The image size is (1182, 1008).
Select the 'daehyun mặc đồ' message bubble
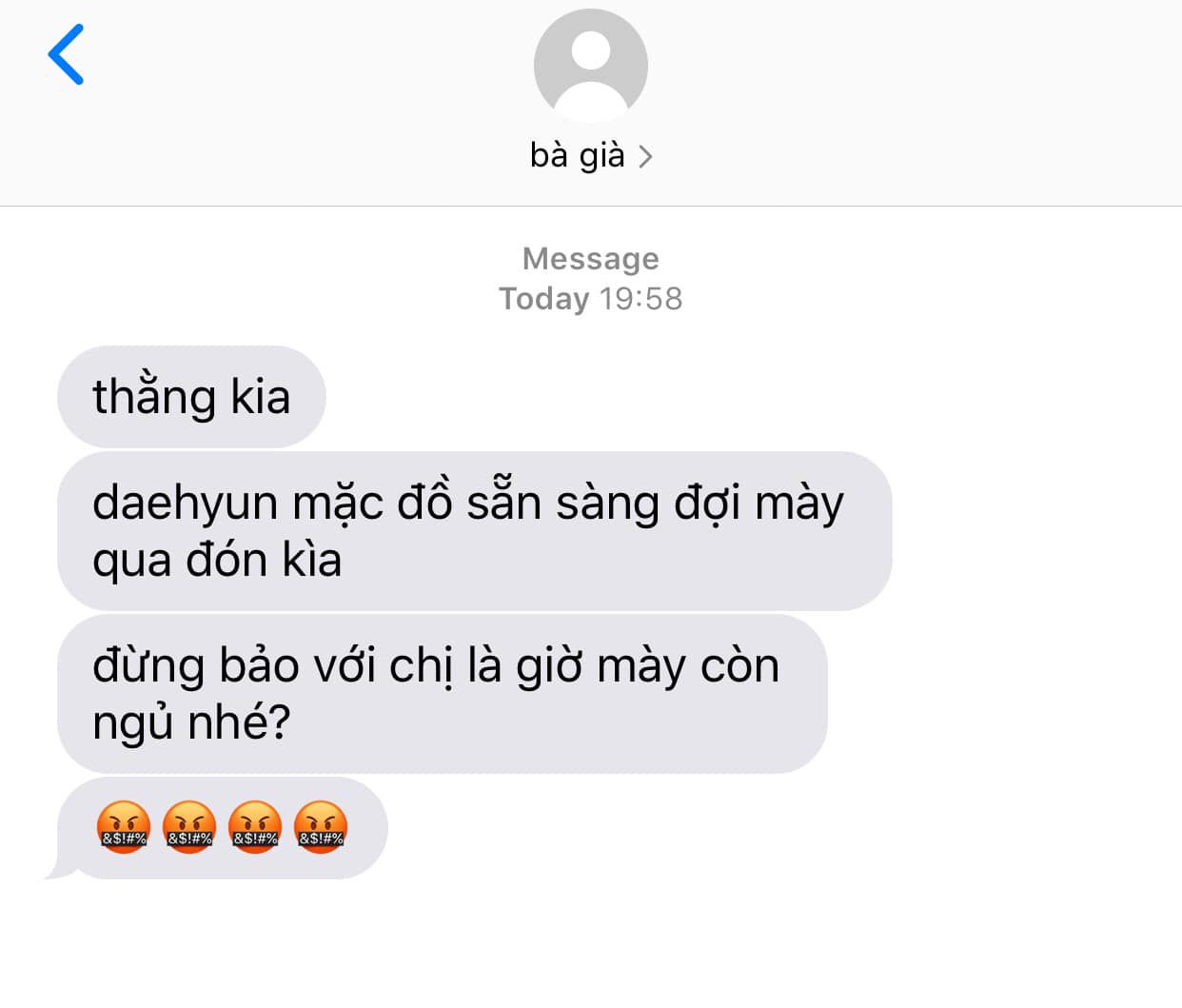(x=475, y=531)
